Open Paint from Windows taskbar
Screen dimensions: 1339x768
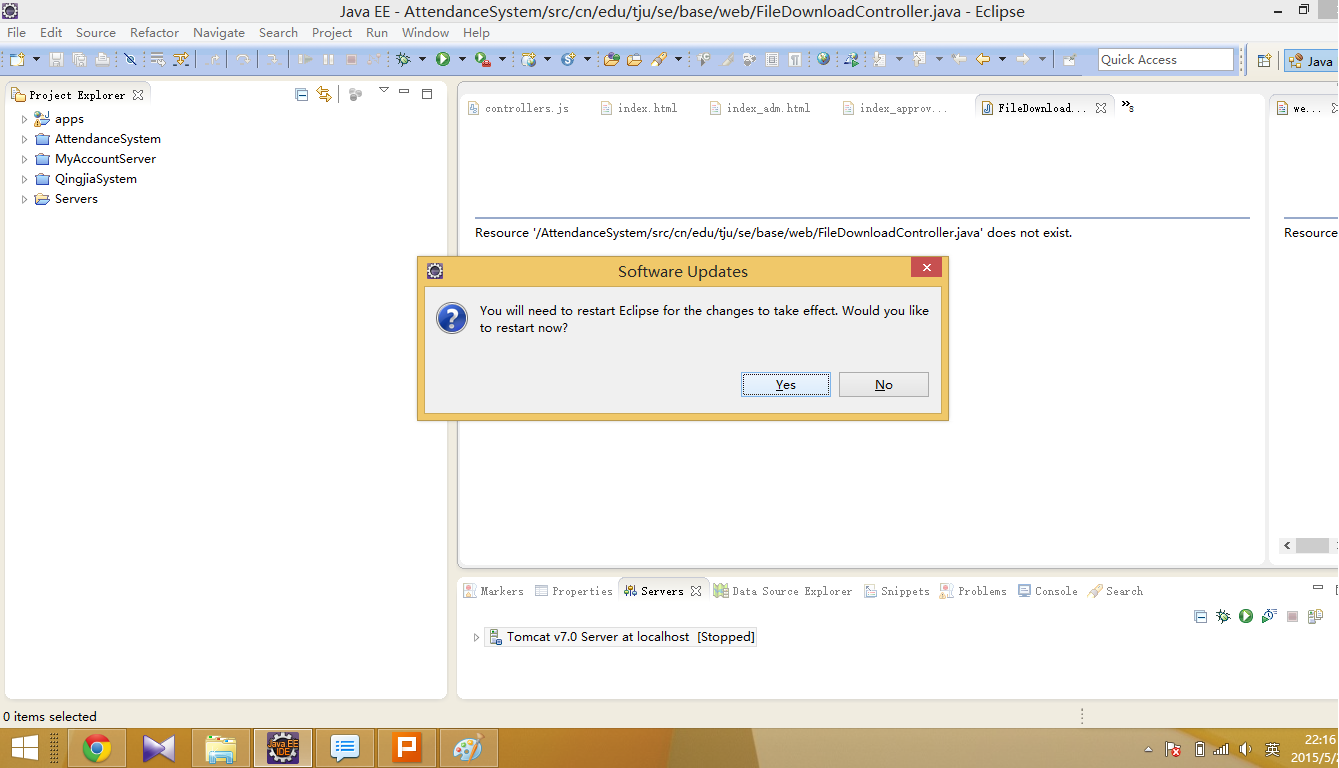click(x=468, y=748)
